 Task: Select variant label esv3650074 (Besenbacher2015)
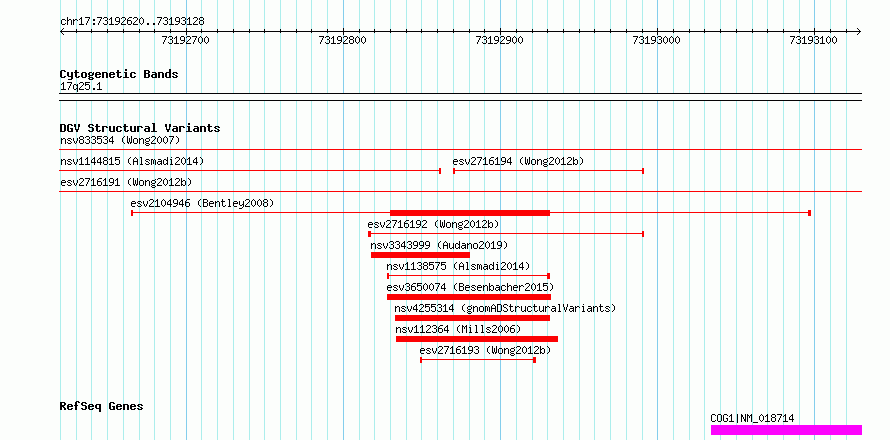(x=471, y=287)
